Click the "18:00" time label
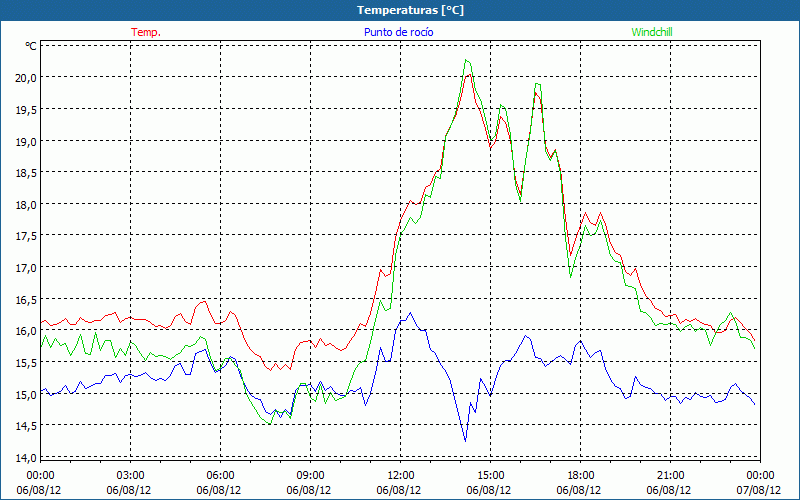800x500 pixels. point(581,476)
